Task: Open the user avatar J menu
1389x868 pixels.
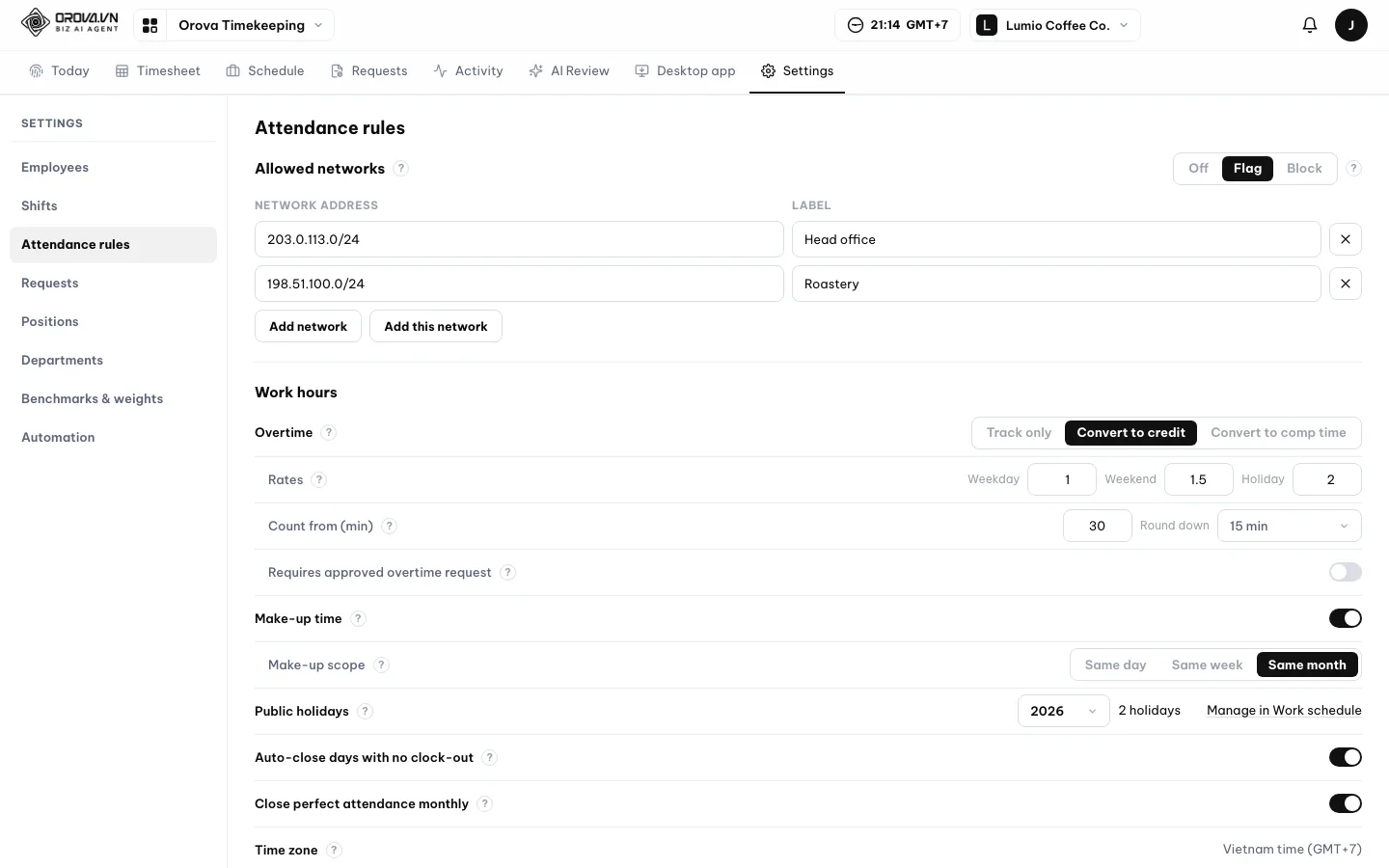Action: 1350,25
